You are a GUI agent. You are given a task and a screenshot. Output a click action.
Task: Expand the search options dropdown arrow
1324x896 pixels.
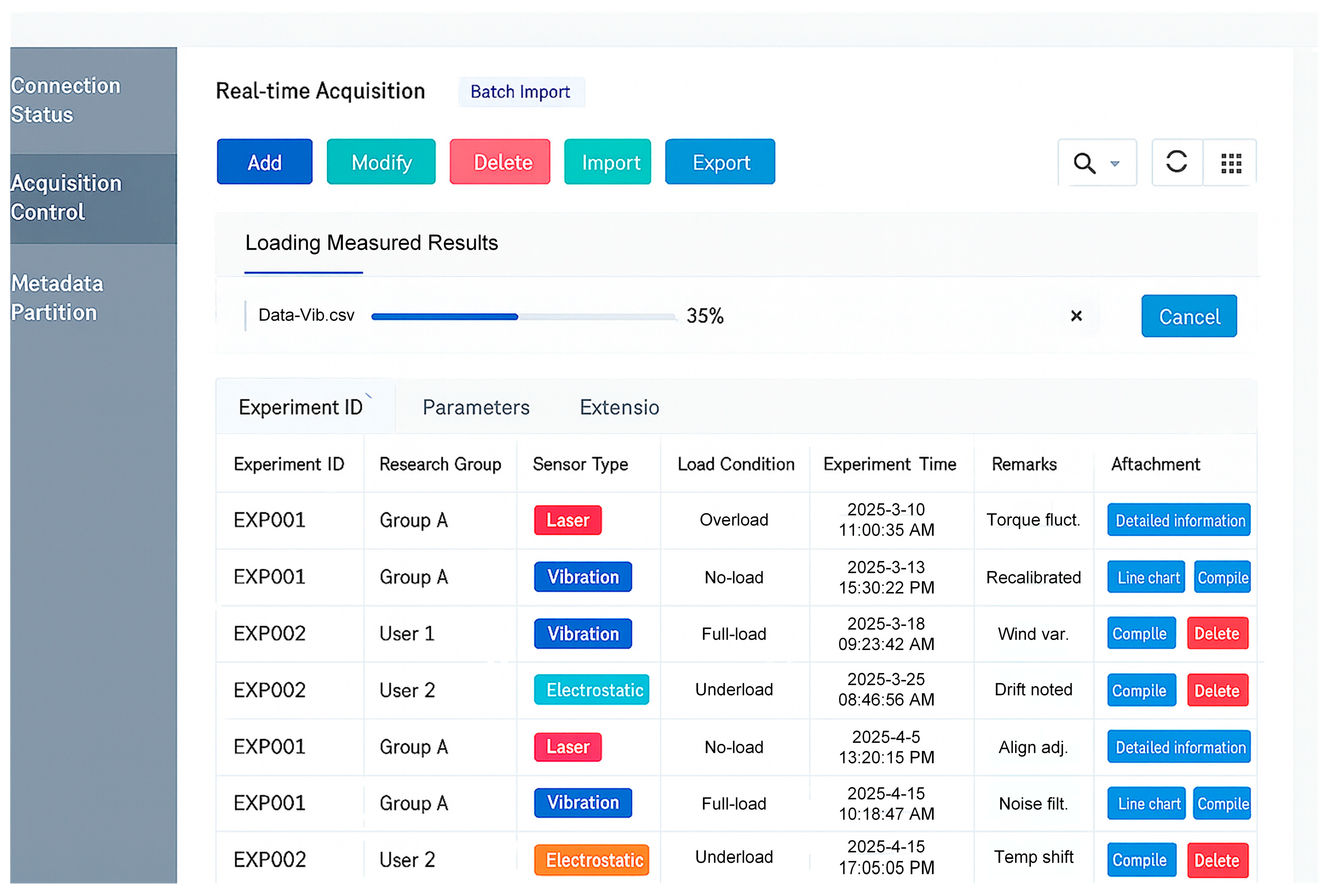(x=1115, y=164)
